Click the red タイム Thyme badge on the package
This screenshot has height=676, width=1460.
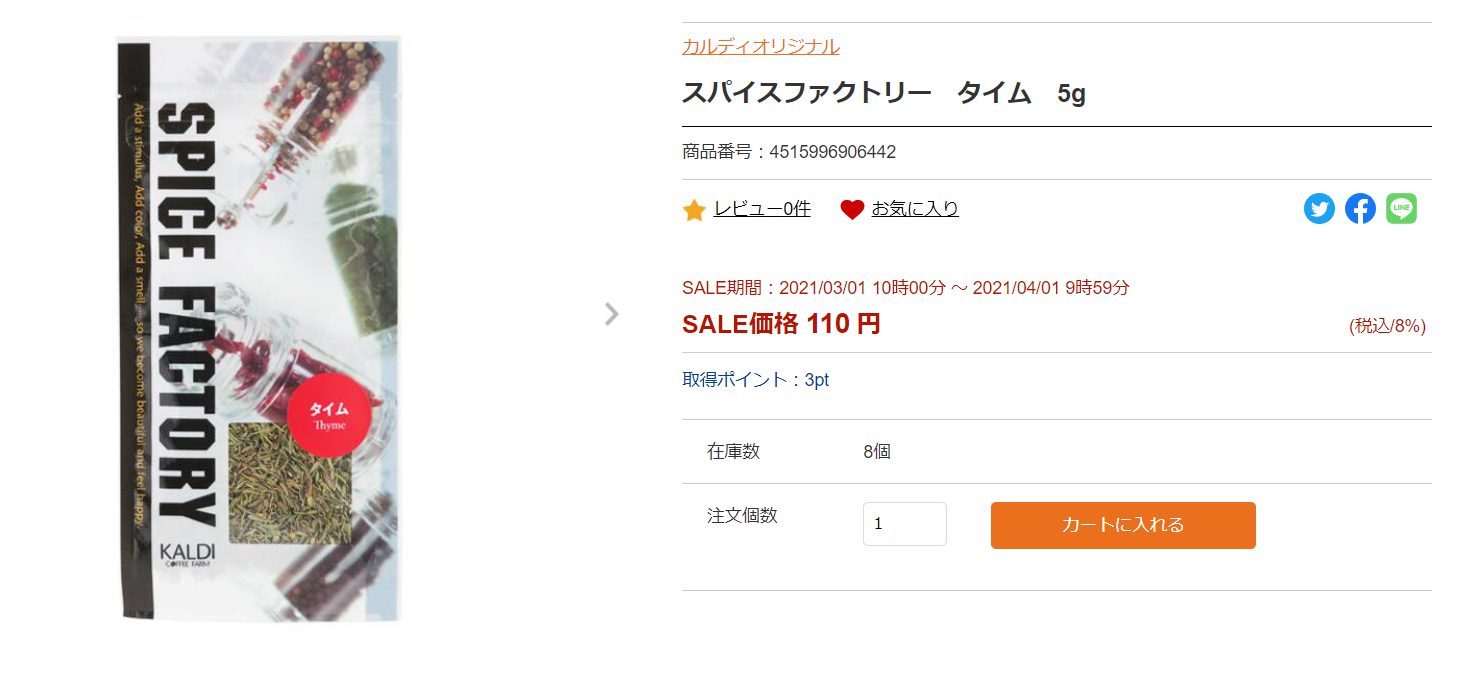(329, 415)
